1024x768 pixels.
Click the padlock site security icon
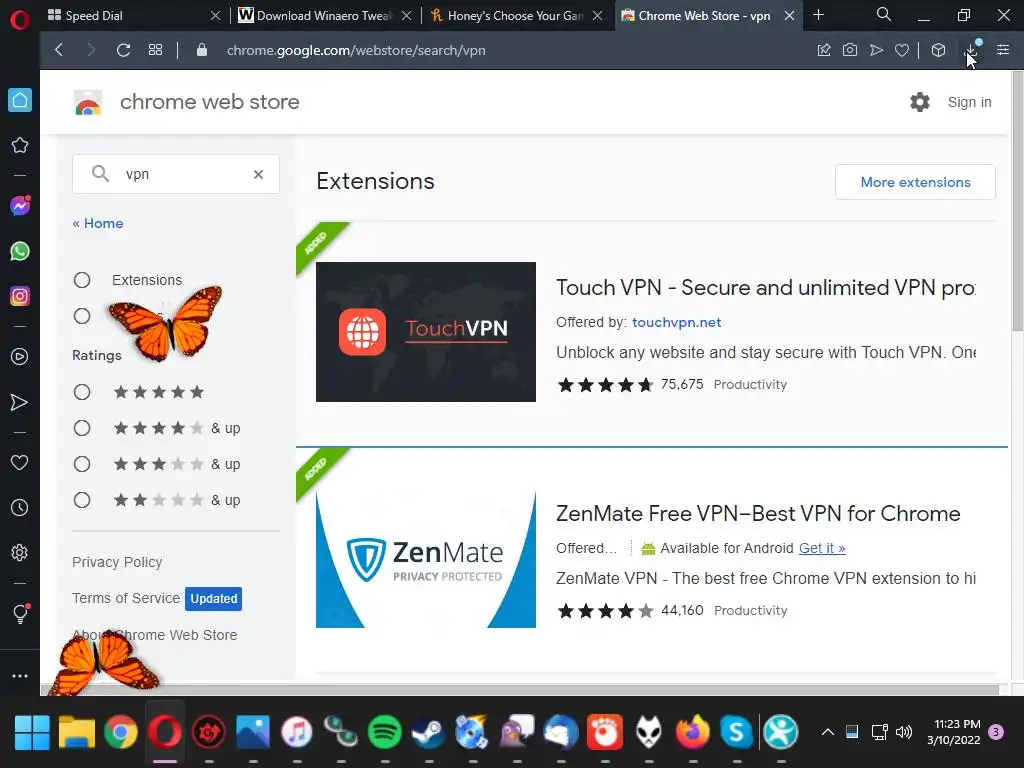tap(202, 50)
